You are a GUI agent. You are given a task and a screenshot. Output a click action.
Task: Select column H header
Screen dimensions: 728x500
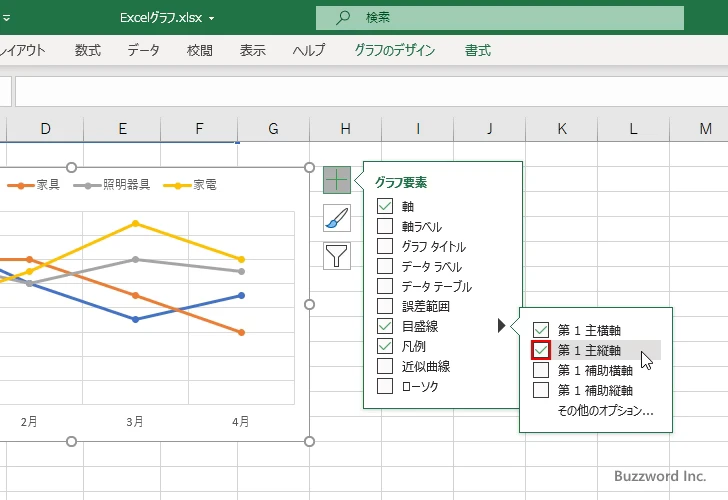pos(345,129)
